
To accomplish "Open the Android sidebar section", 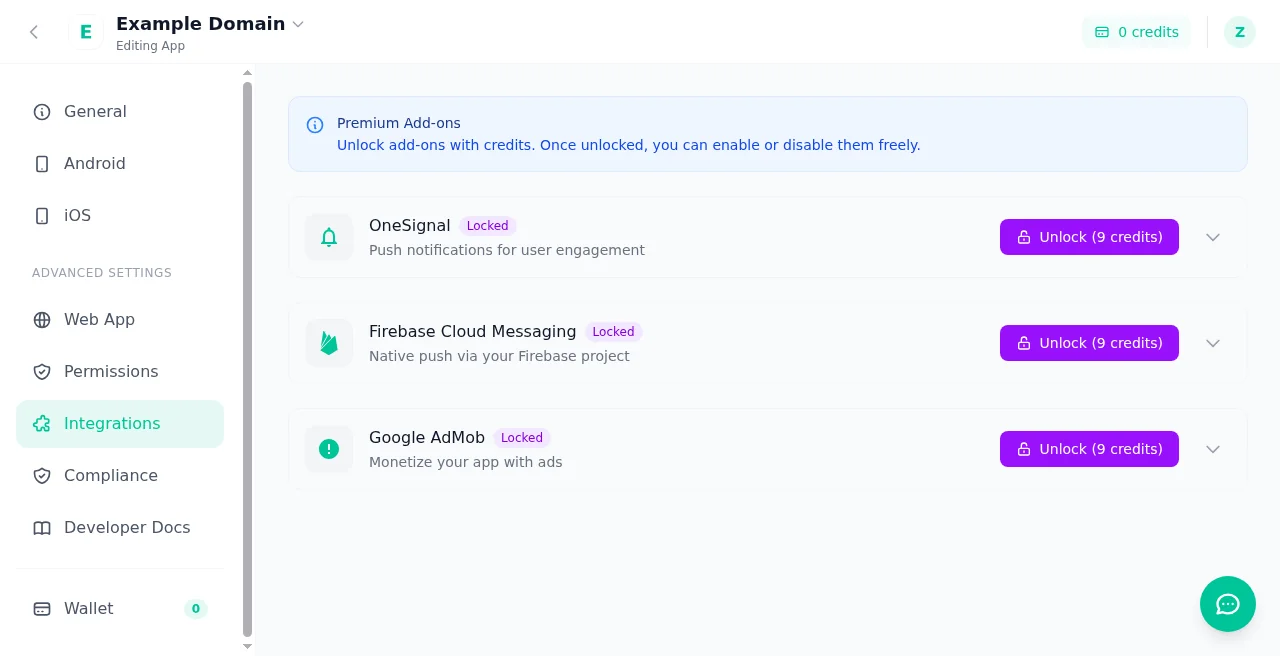I will [x=120, y=164].
